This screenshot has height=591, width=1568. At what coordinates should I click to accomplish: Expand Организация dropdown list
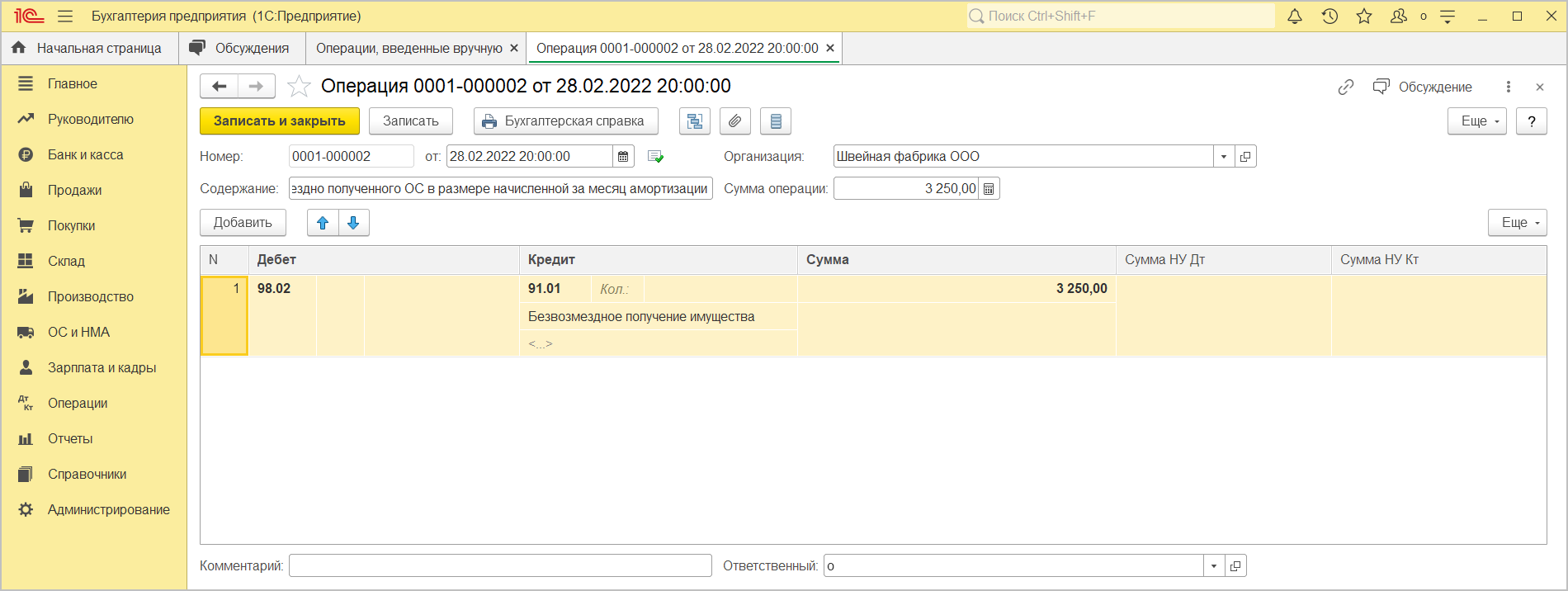tap(1224, 156)
